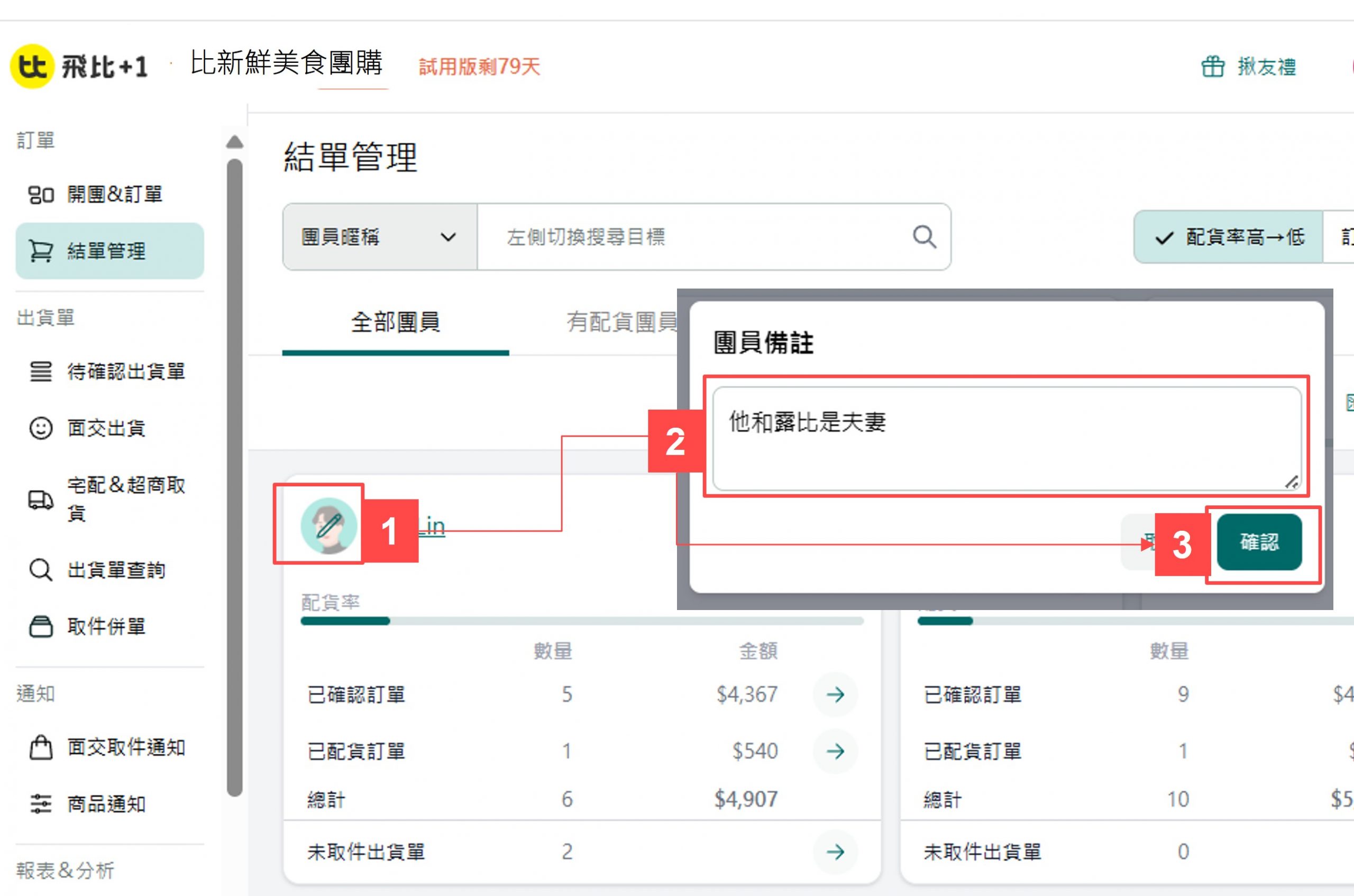Click the member name link beside avatar
Image resolution: width=1354 pixels, height=896 pixels.
pyautogui.click(x=435, y=526)
